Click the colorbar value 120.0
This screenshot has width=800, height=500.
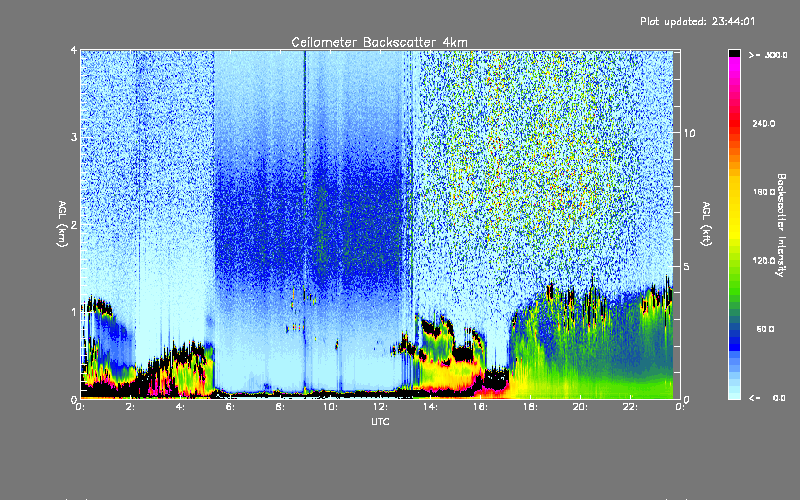pyautogui.click(x=764, y=260)
